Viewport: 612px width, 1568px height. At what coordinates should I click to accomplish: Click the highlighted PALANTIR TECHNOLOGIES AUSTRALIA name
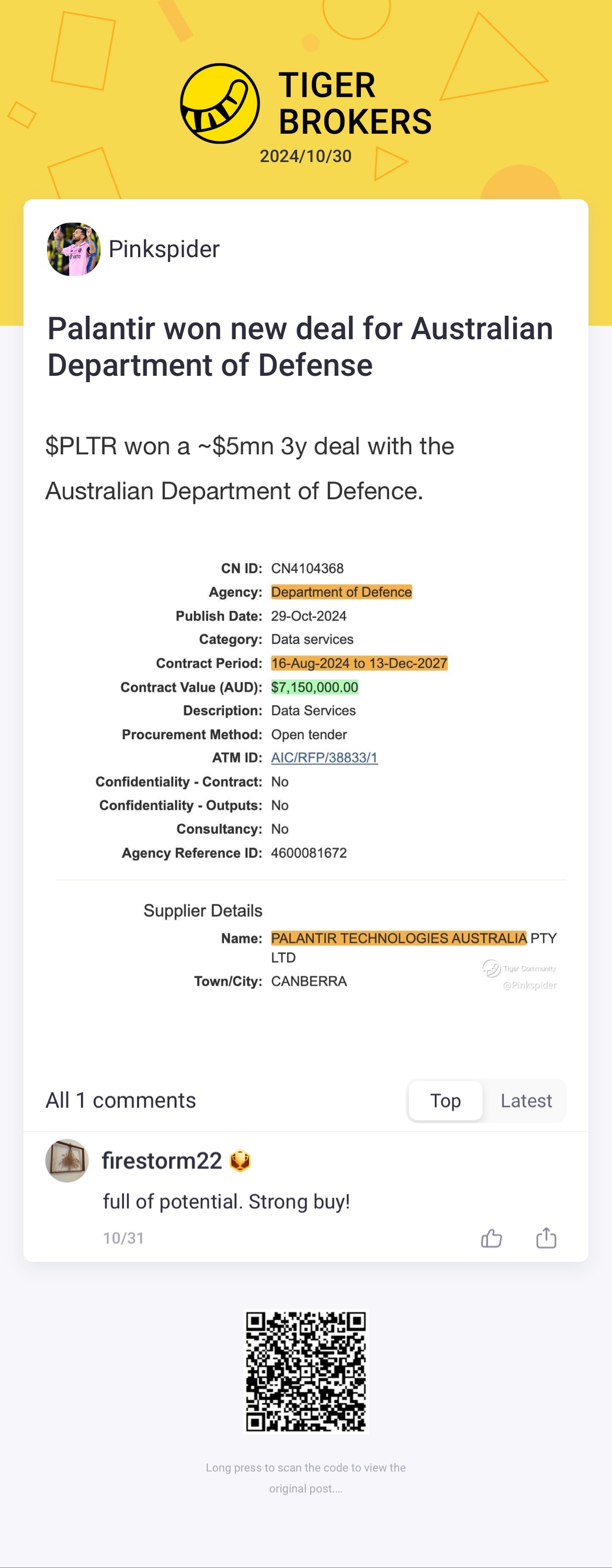(x=398, y=938)
